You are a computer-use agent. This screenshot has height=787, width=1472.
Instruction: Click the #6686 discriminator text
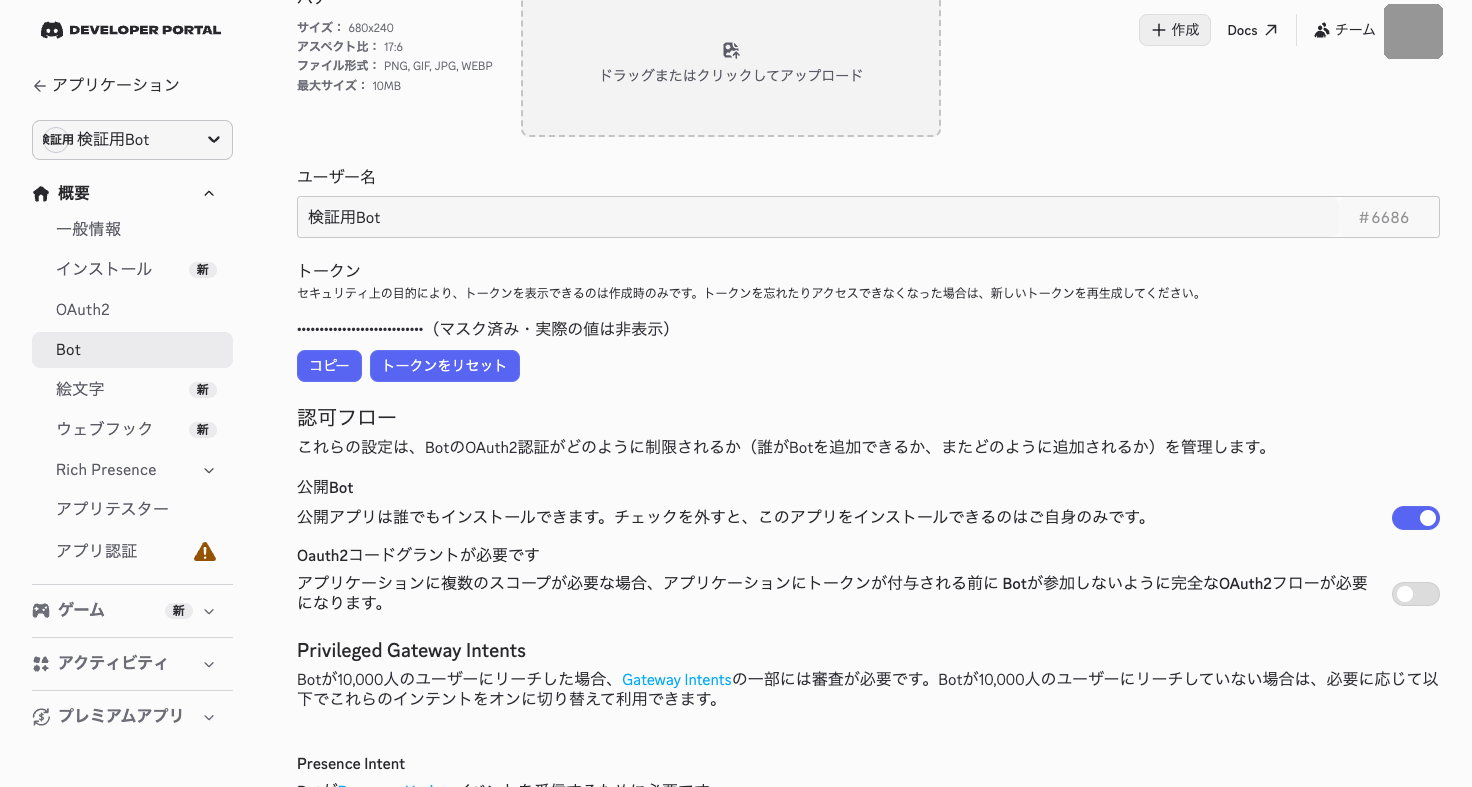pos(1384,217)
